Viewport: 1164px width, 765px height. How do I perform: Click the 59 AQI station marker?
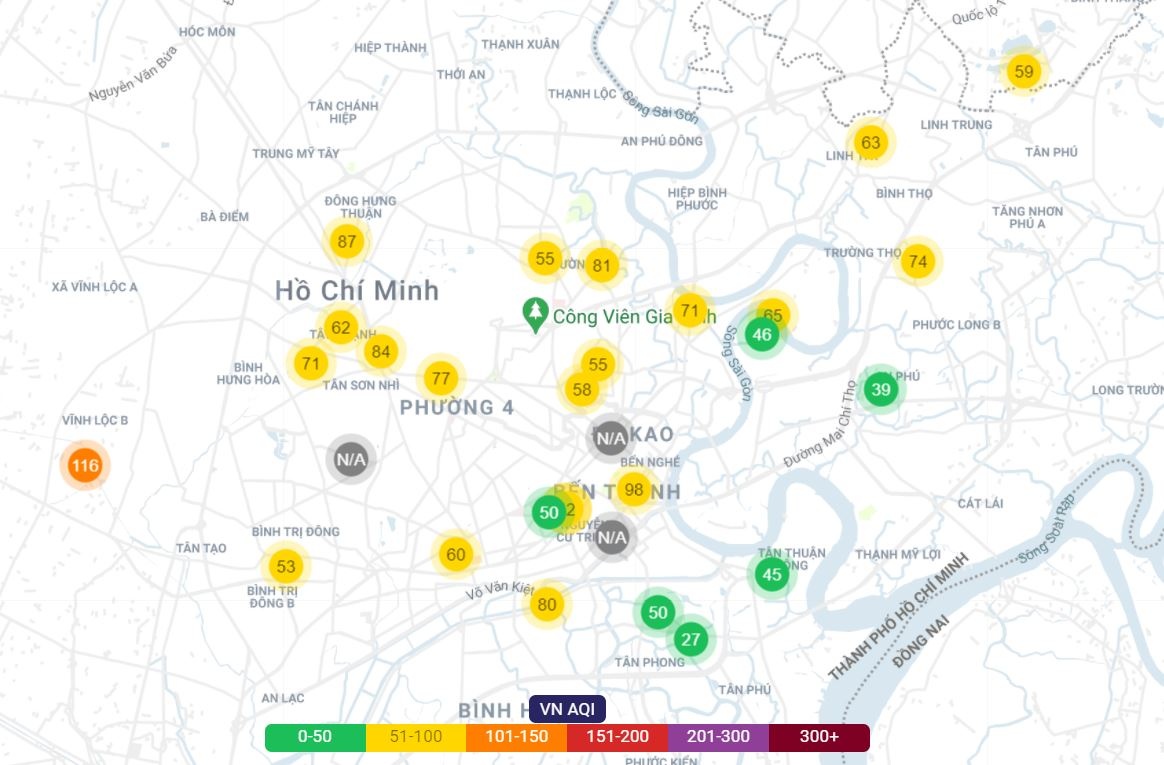1023,72
